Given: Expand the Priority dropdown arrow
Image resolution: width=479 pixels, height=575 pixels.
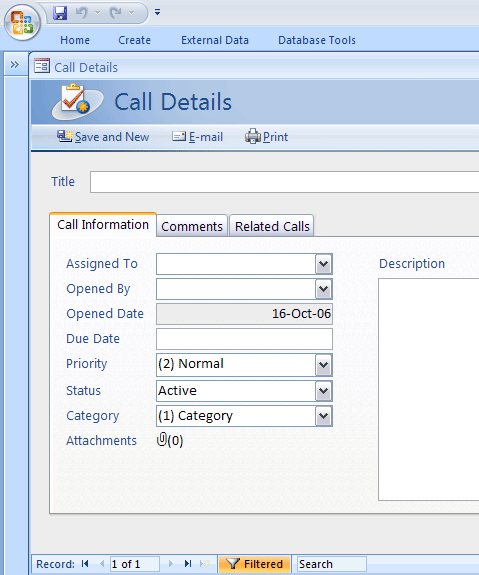Looking at the screenshot, I should coord(323,365).
